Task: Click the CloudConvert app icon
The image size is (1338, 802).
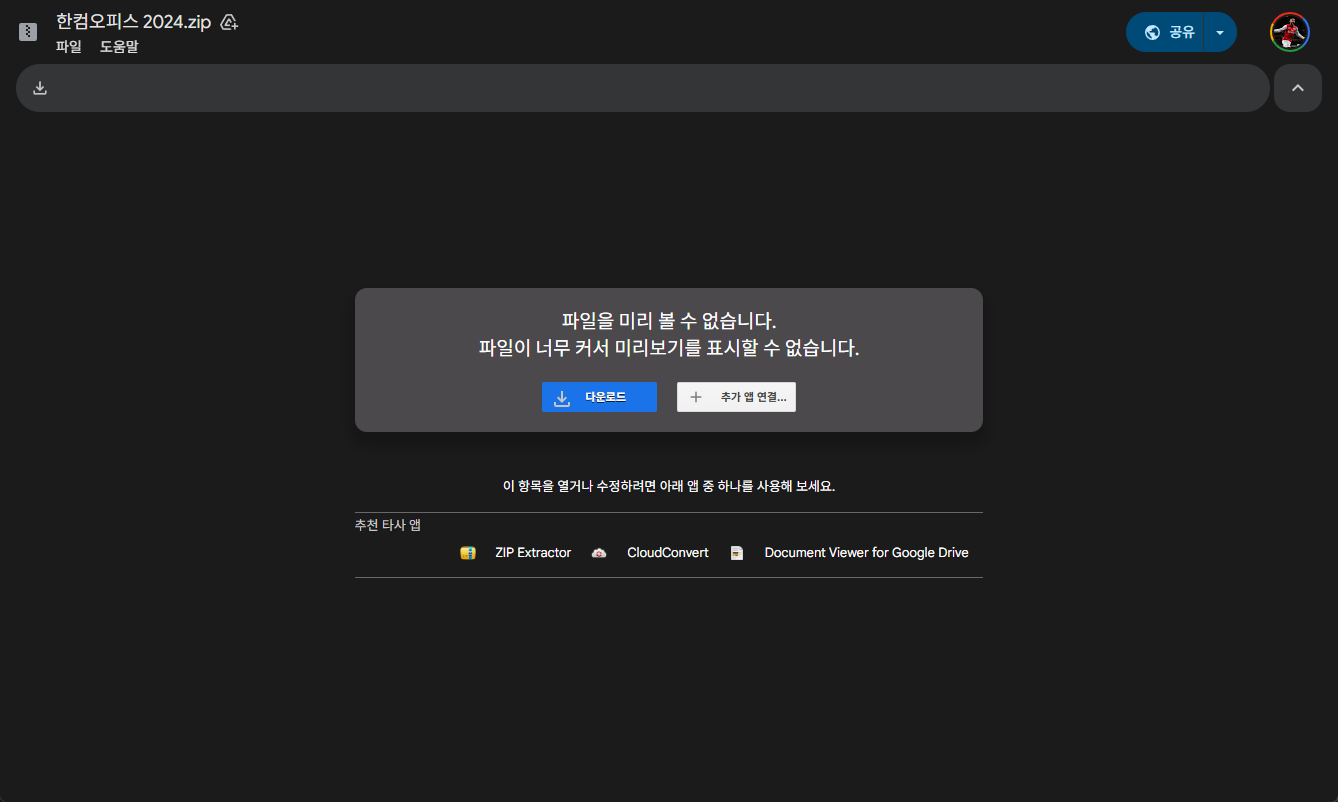Action: pyautogui.click(x=599, y=553)
